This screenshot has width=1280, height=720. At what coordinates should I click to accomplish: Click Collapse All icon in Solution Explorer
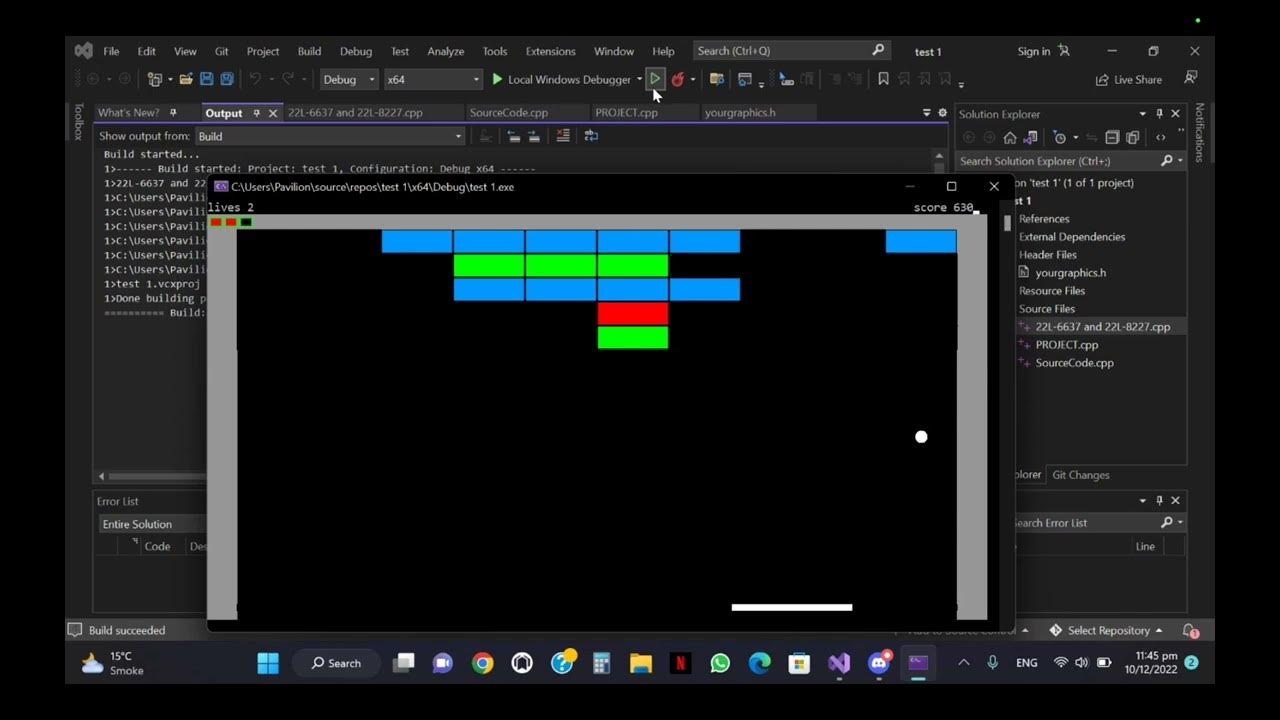[1112, 137]
